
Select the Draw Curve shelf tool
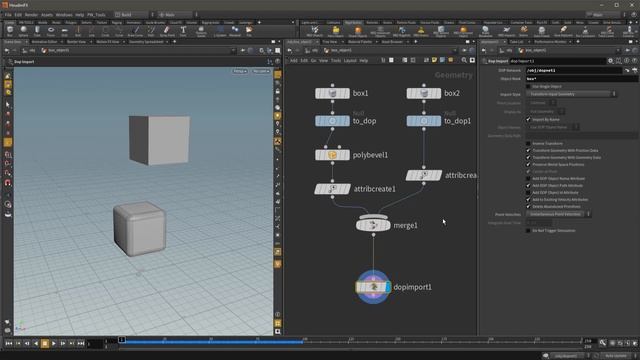point(136,31)
